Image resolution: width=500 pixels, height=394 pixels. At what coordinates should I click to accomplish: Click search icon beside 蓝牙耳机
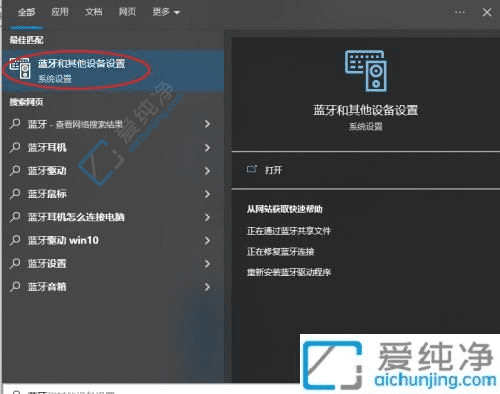click(15, 147)
